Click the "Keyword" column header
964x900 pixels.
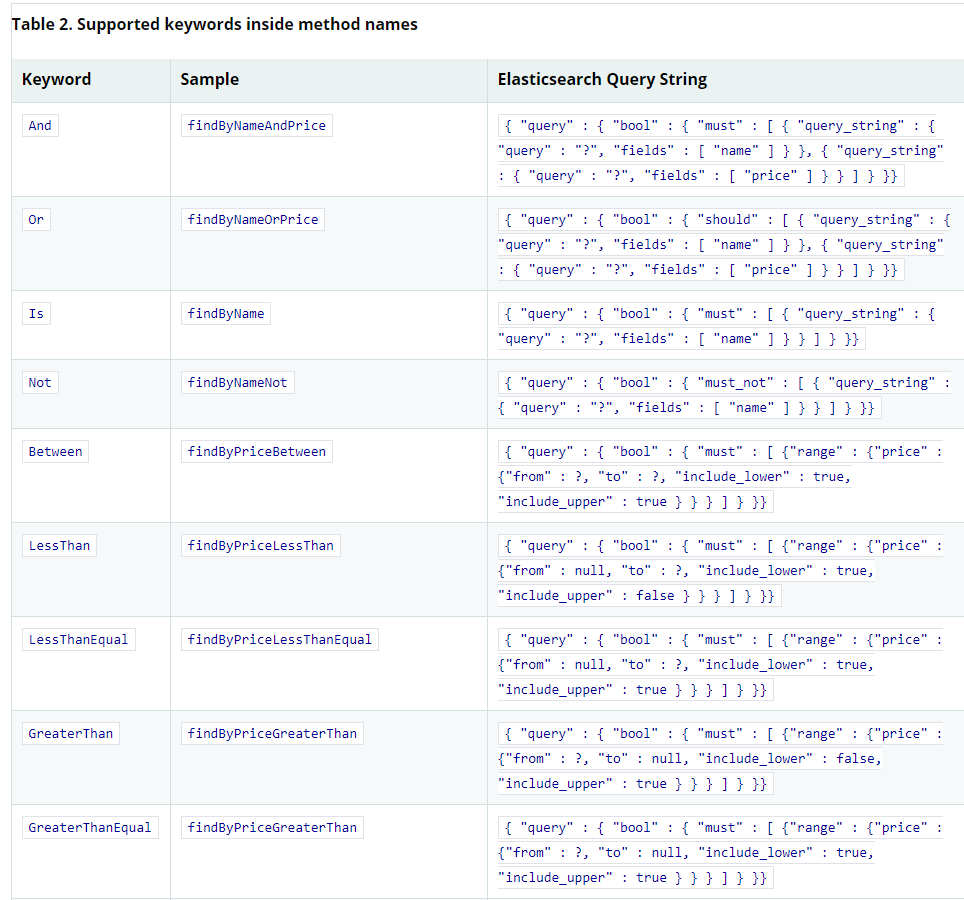pyautogui.click(x=56, y=79)
